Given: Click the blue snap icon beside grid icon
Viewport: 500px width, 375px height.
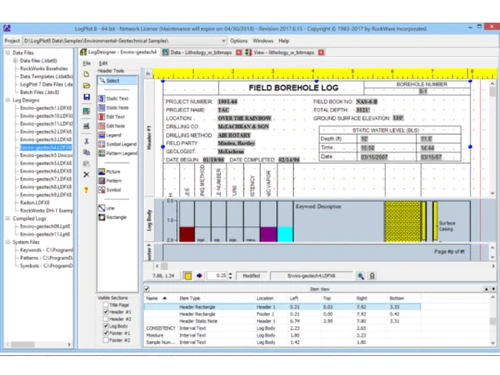Looking at the screenshot, I should tap(199, 276).
